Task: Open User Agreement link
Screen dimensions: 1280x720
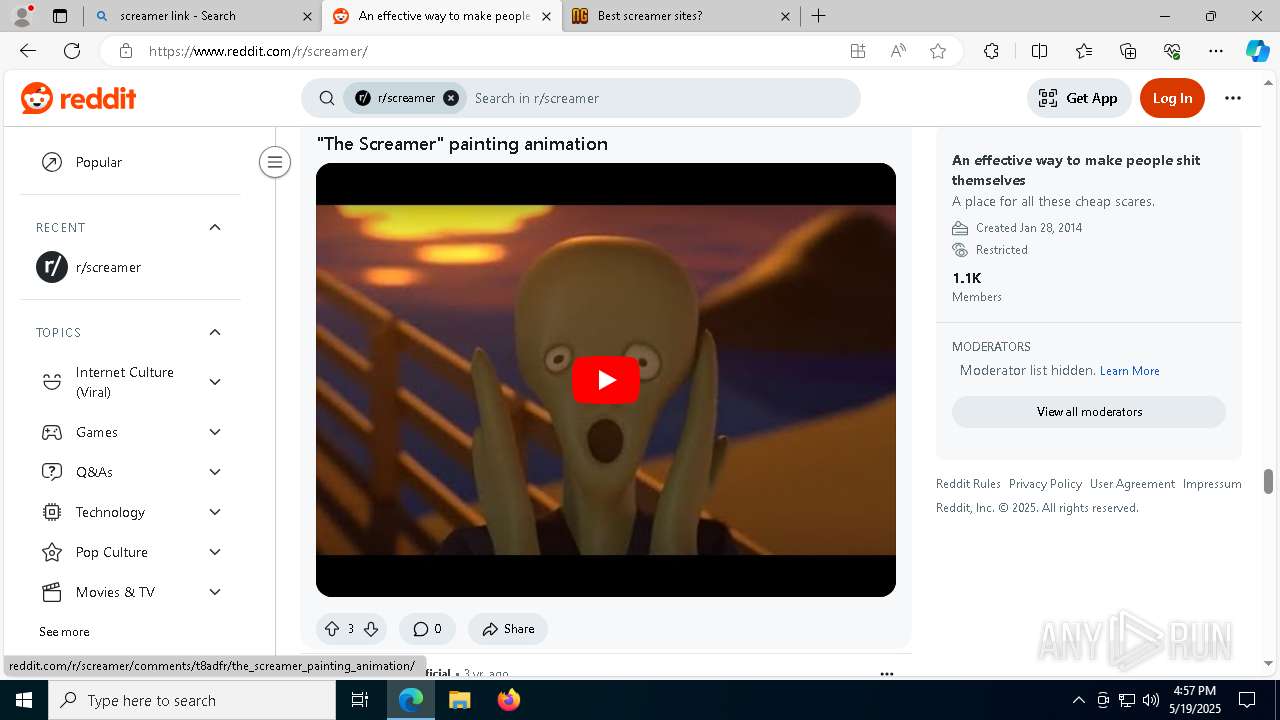Action: pyautogui.click(x=1132, y=484)
